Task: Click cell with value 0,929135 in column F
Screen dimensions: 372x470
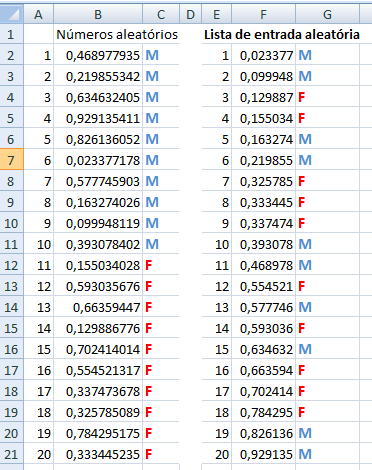Action: pyautogui.click(x=264, y=454)
